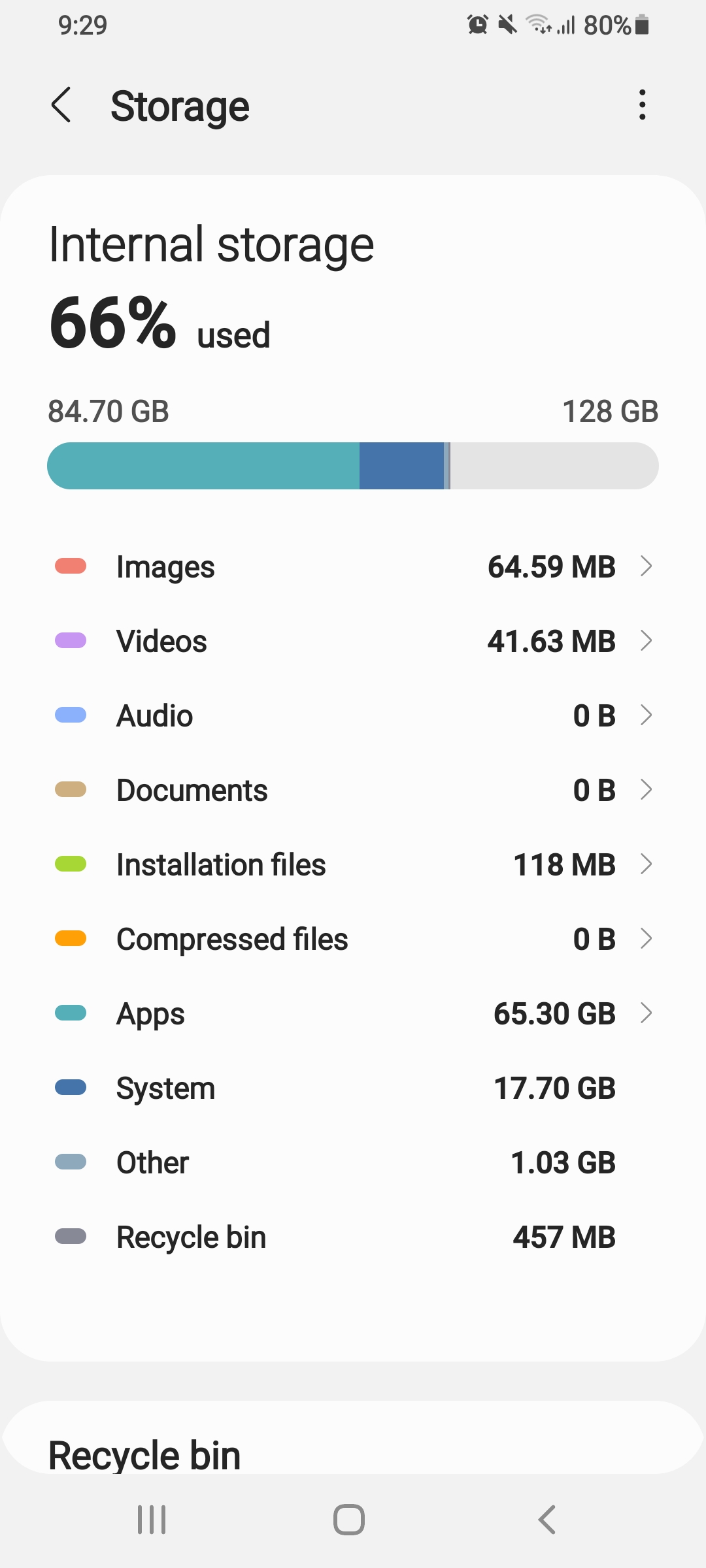Open the Apps category

pyautogui.click(x=353, y=1013)
